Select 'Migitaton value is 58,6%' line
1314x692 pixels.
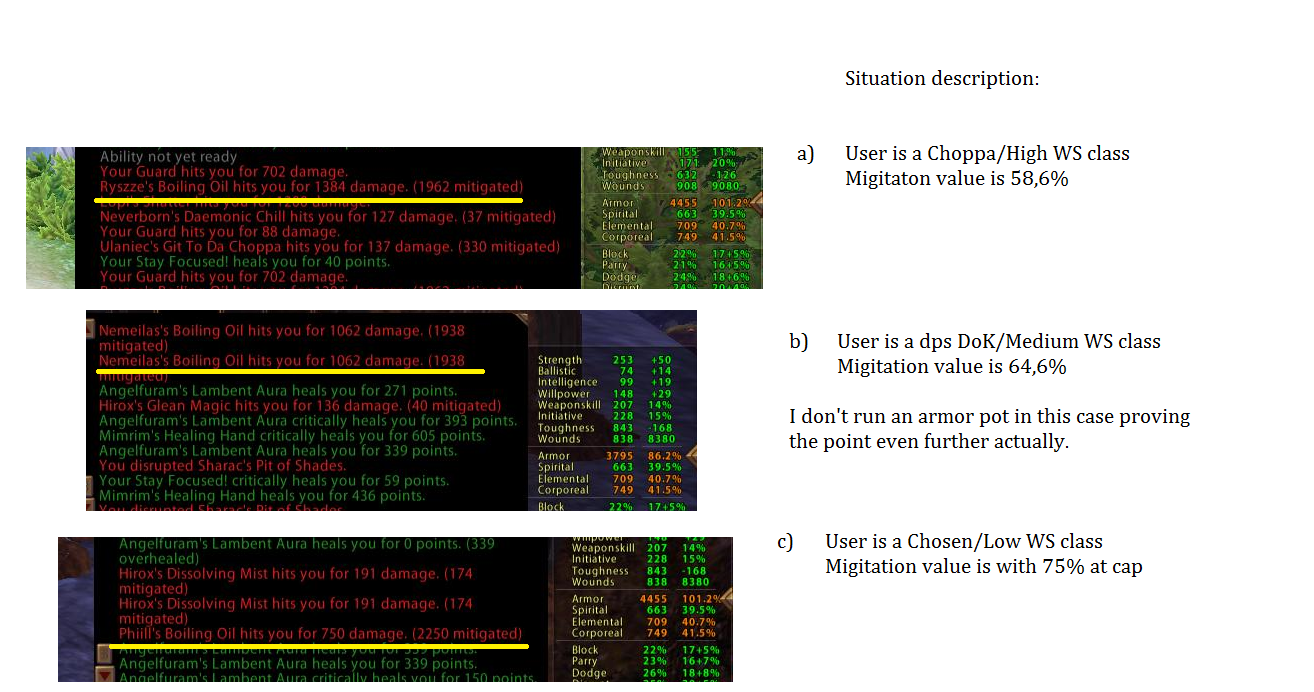pos(959,179)
